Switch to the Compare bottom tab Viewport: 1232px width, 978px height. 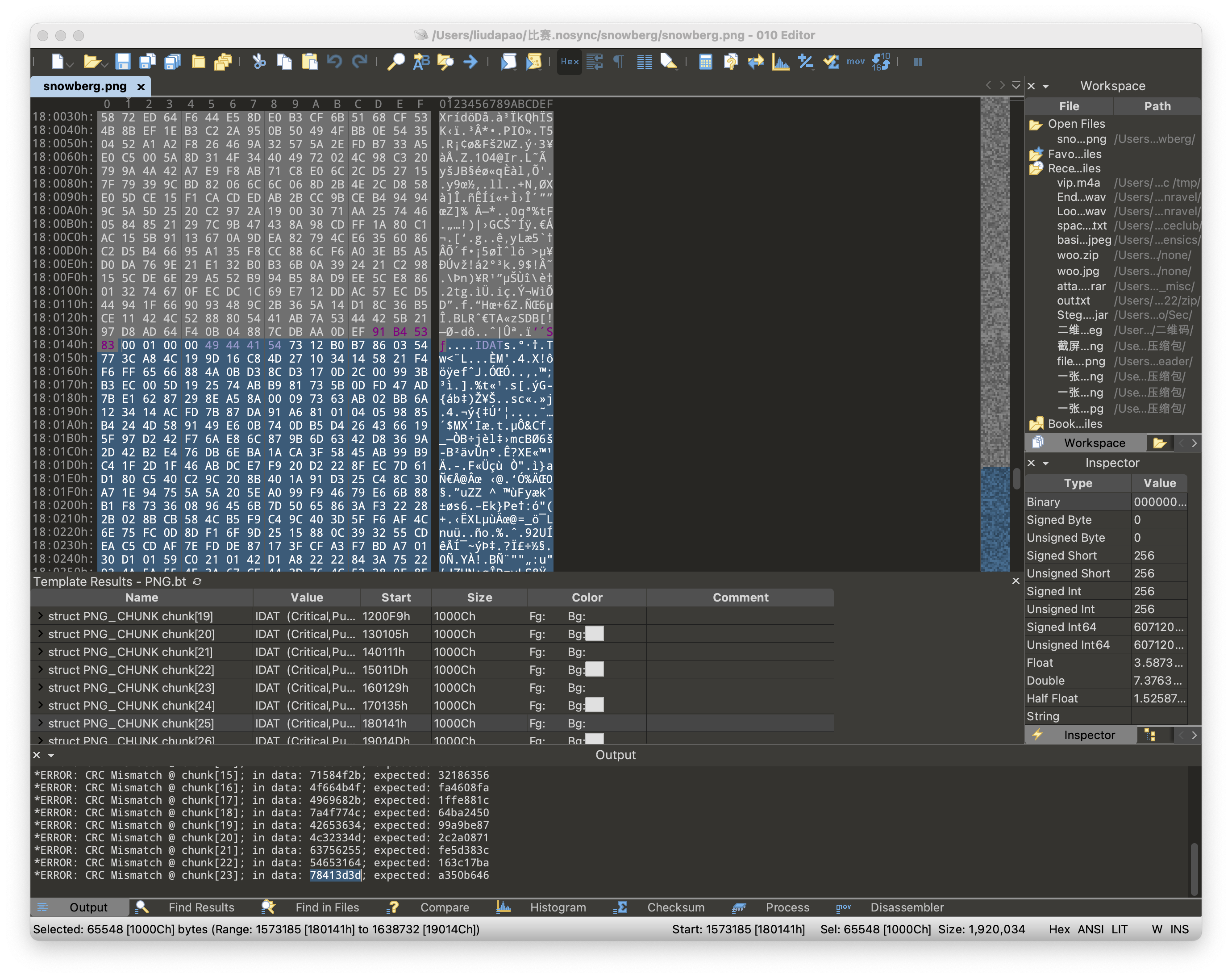pyautogui.click(x=444, y=907)
